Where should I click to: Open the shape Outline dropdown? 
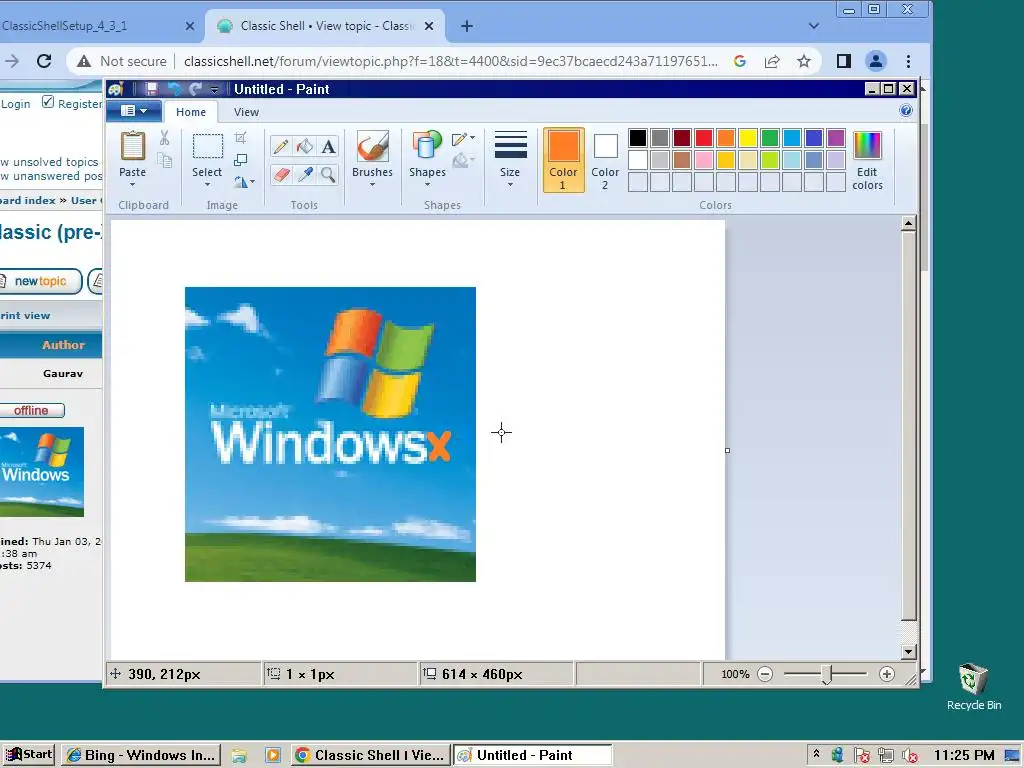coord(463,138)
